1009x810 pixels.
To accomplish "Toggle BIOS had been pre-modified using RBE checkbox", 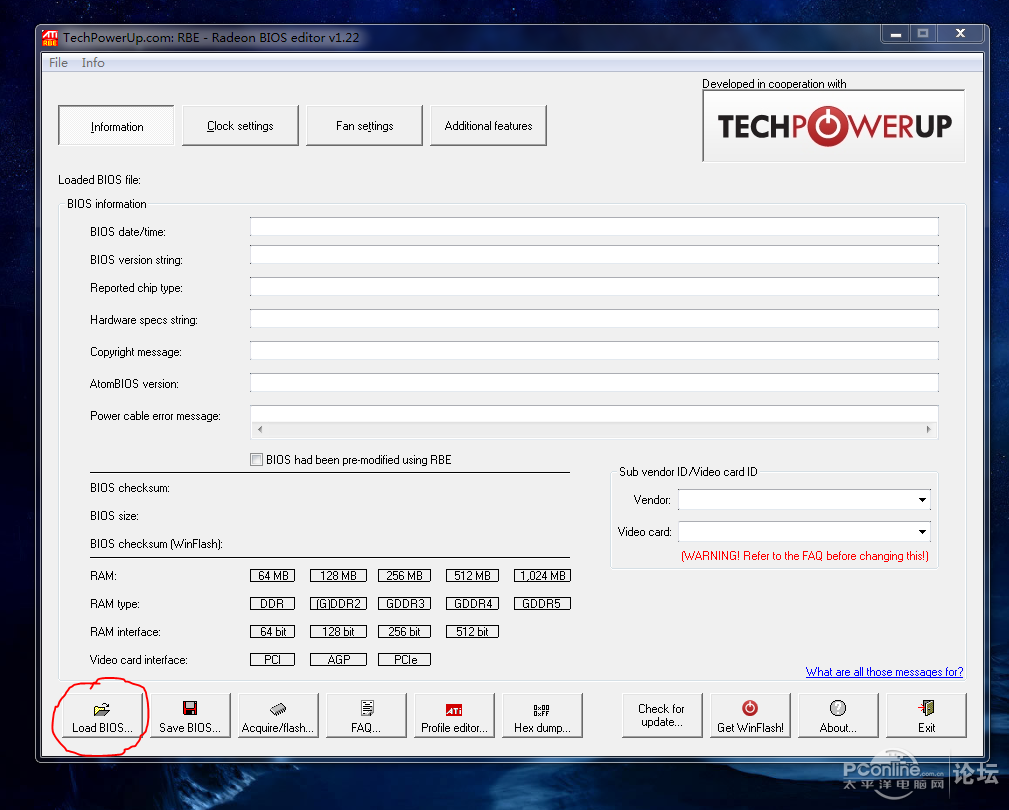I will pyautogui.click(x=256, y=459).
